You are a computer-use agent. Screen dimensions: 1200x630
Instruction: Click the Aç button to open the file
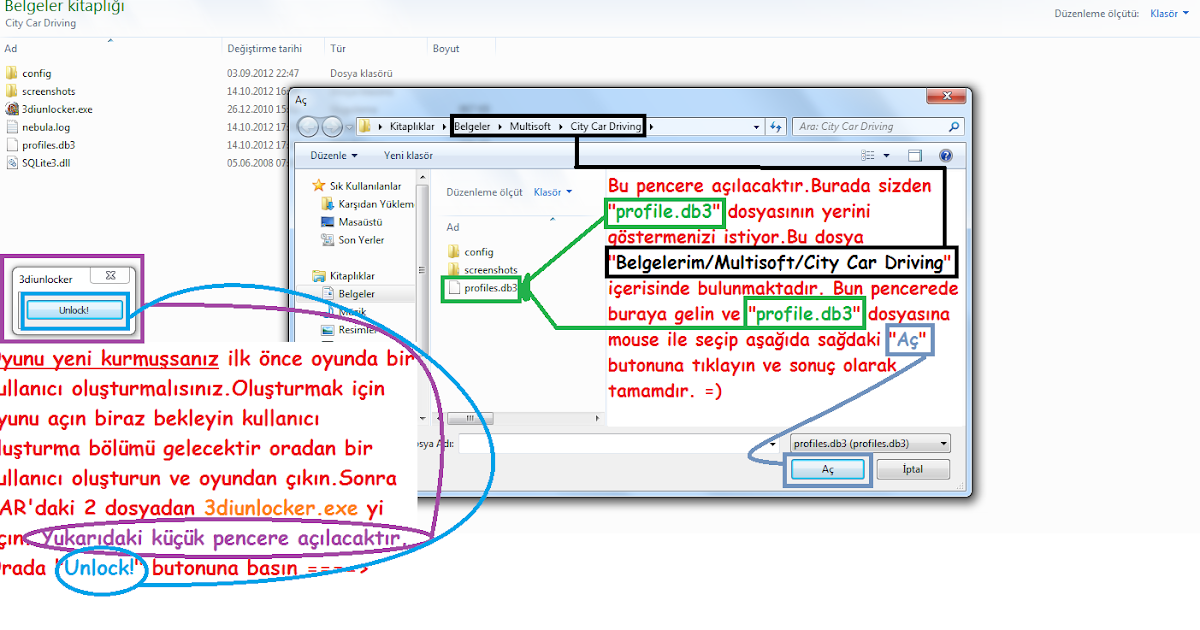pyautogui.click(x=827, y=468)
